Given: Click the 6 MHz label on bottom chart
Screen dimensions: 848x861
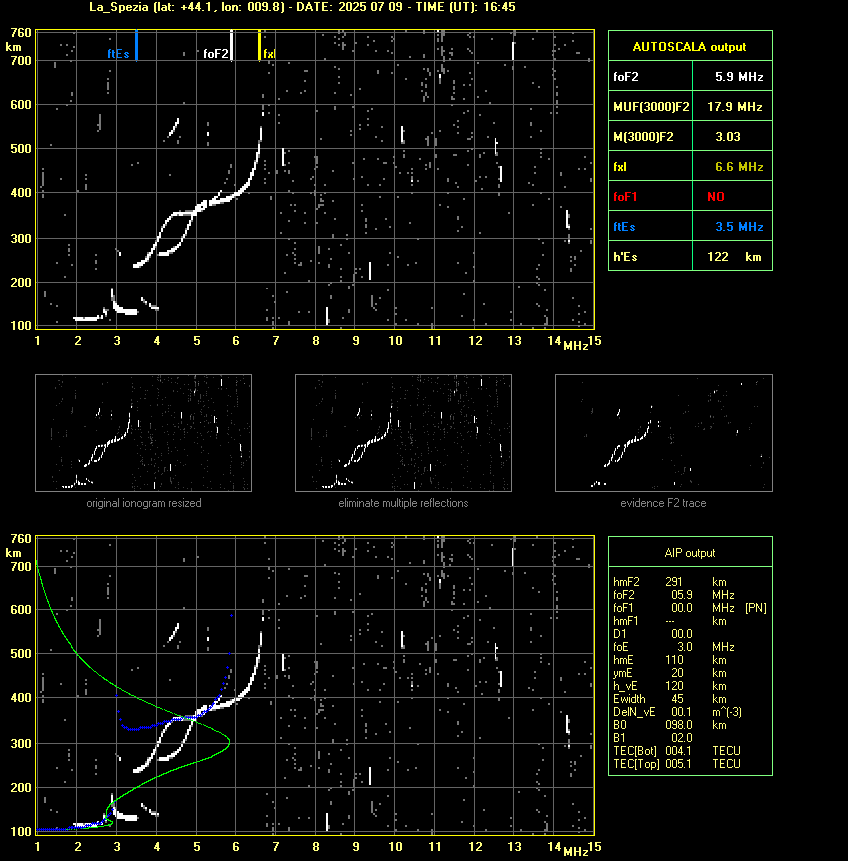Looking at the screenshot, I should pyautogui.click(x=236, y=847).
